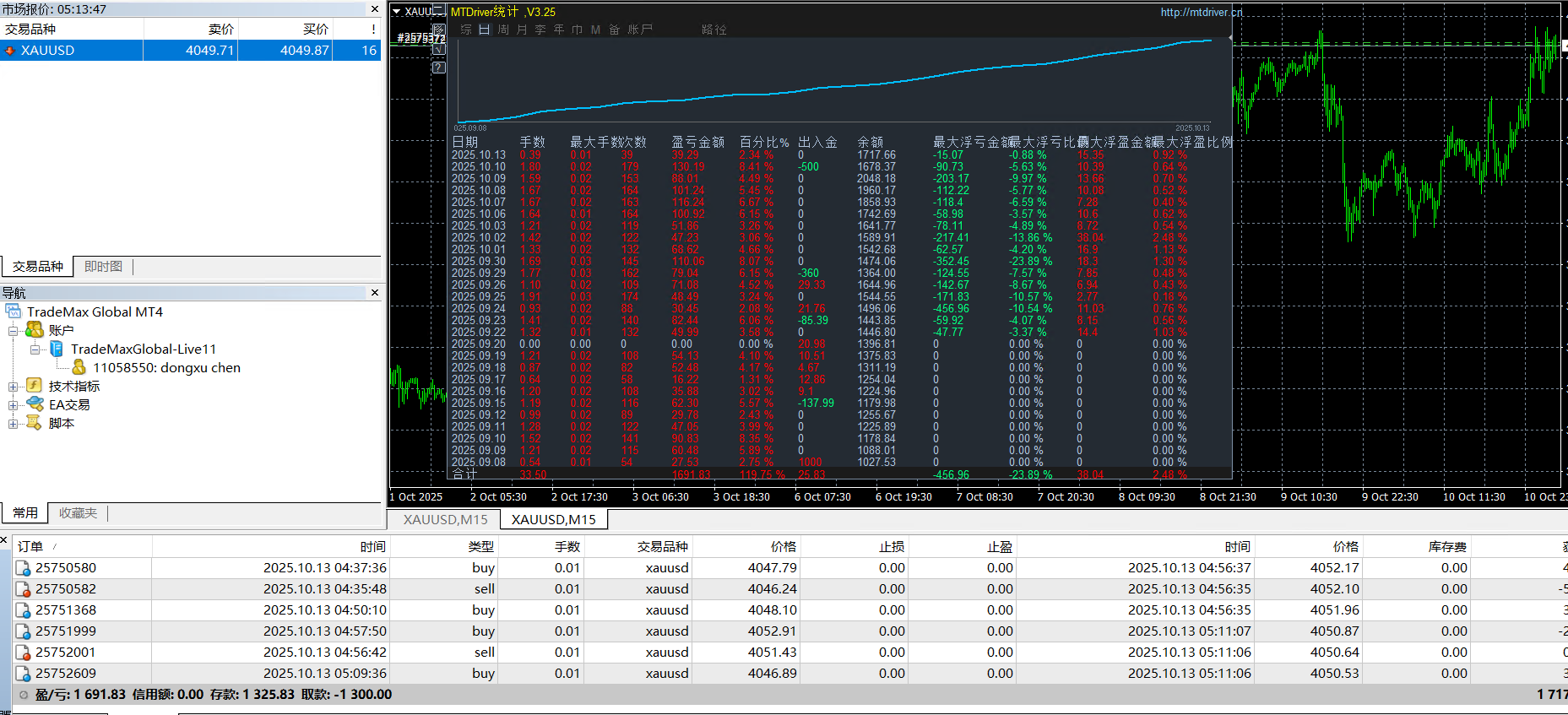Collapse the 账户 accounts tree node
The image size is (1568, 715).
tap(14, 331)
